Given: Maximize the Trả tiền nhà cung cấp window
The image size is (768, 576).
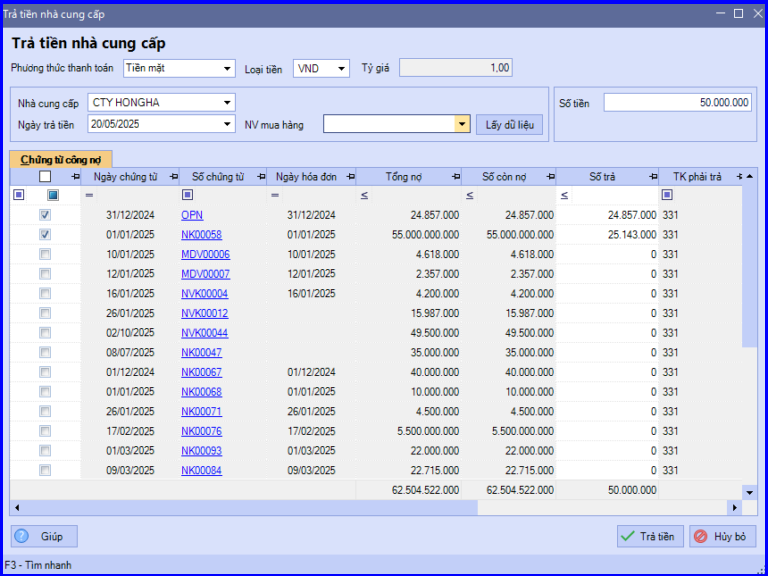Looking at the screenshot, I should point(738,14).
